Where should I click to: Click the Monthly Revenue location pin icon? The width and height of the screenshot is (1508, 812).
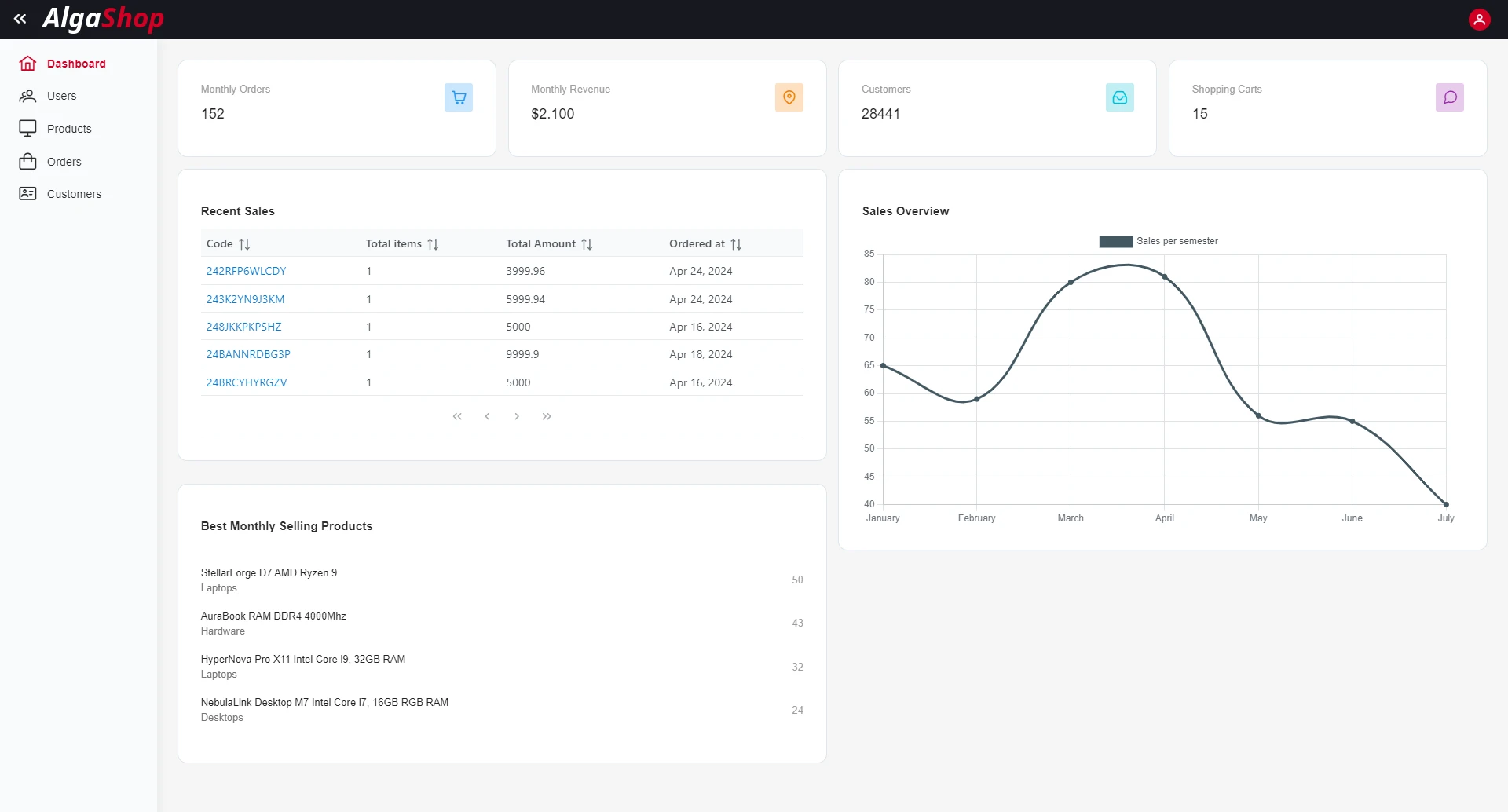click(789, 97)
